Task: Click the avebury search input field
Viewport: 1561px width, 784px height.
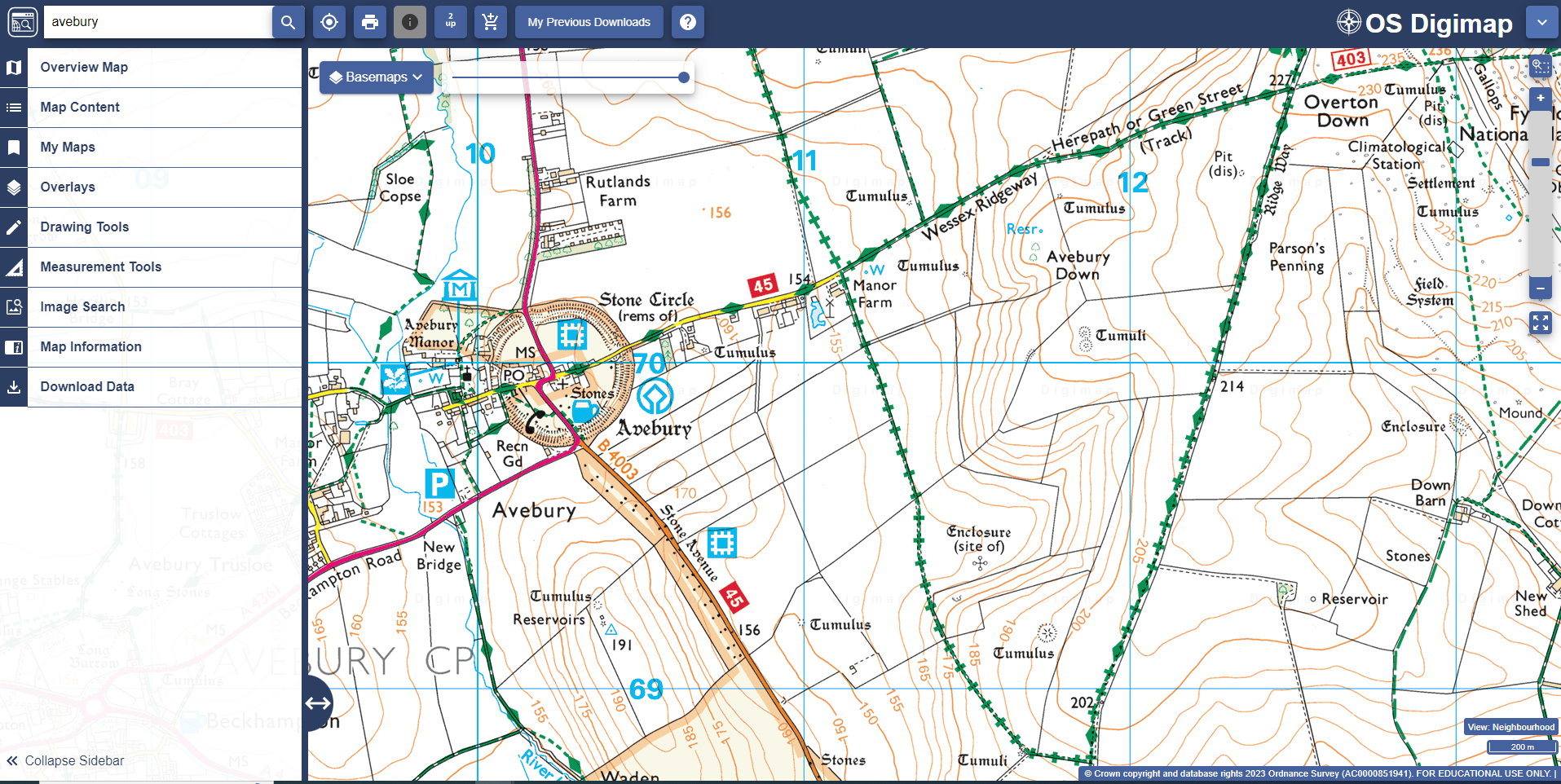Action: (x=159, y=22)
